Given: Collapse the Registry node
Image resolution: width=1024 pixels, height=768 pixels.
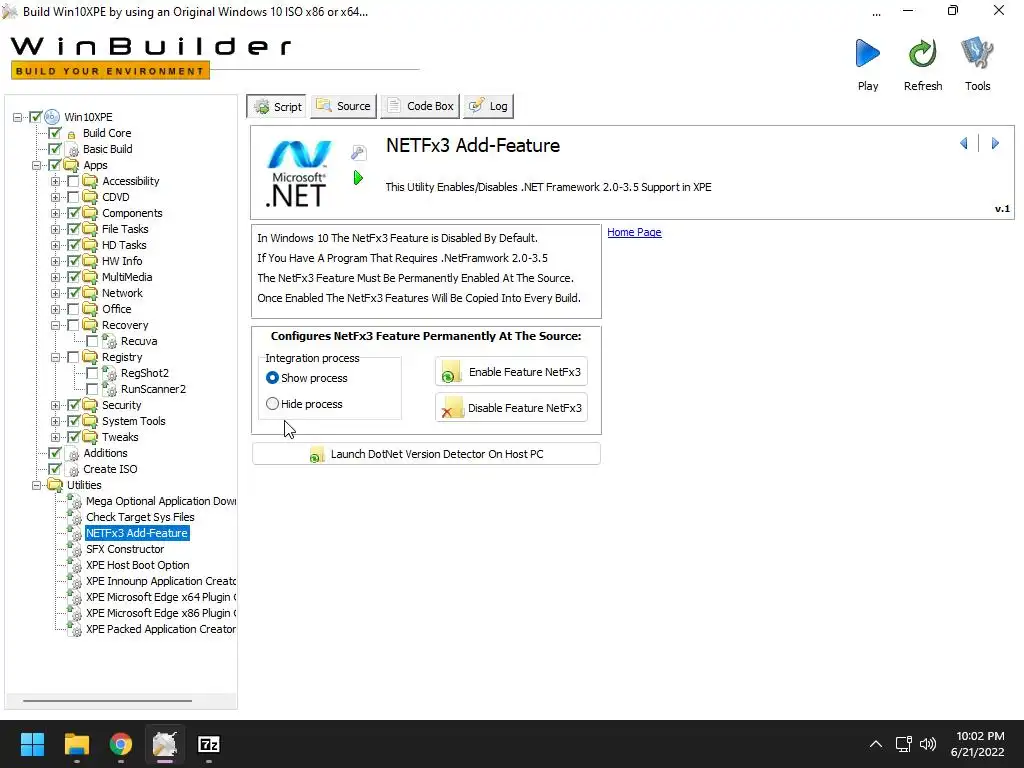Looking at the screenshot, I should click(56, 357).
